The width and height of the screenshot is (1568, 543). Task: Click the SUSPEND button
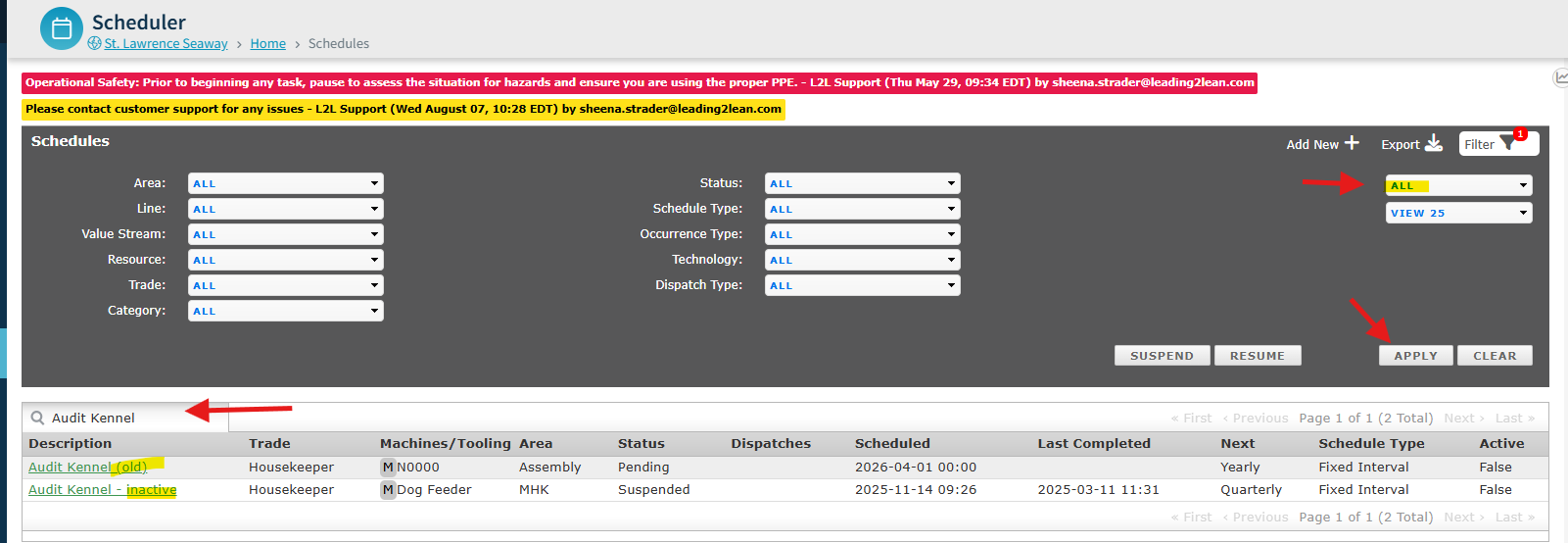[x=1162, y=356]
